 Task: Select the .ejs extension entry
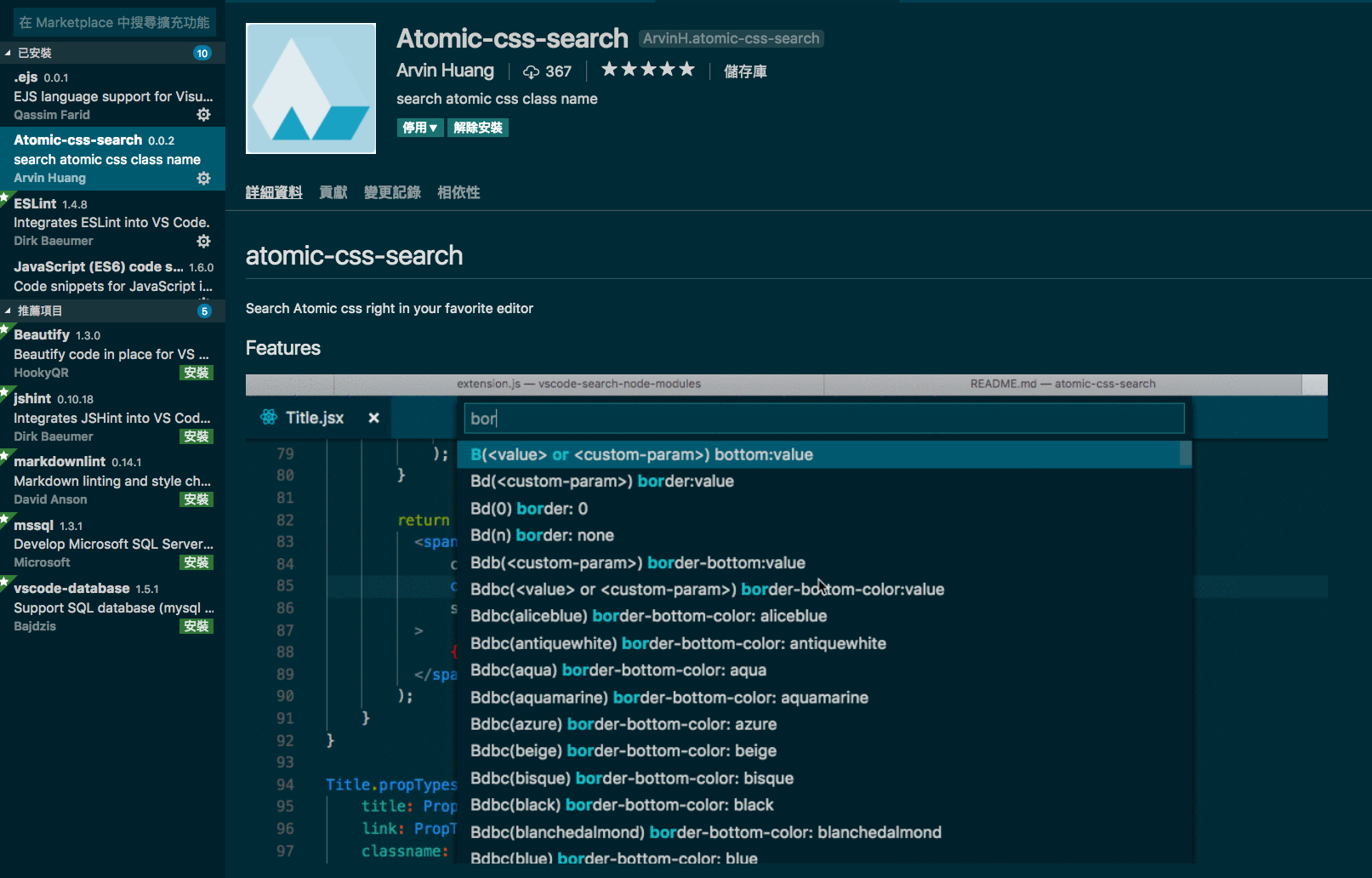(x=112, y=95)
